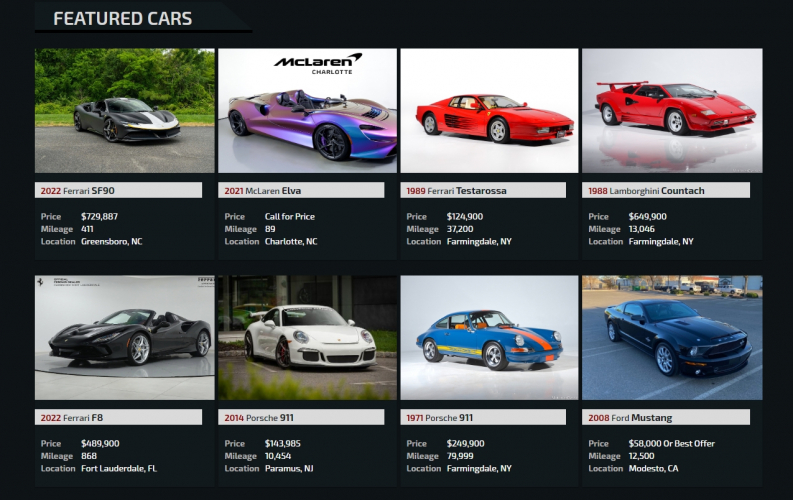
Task: Click the $729,887 price
Action: pos(99,216)
